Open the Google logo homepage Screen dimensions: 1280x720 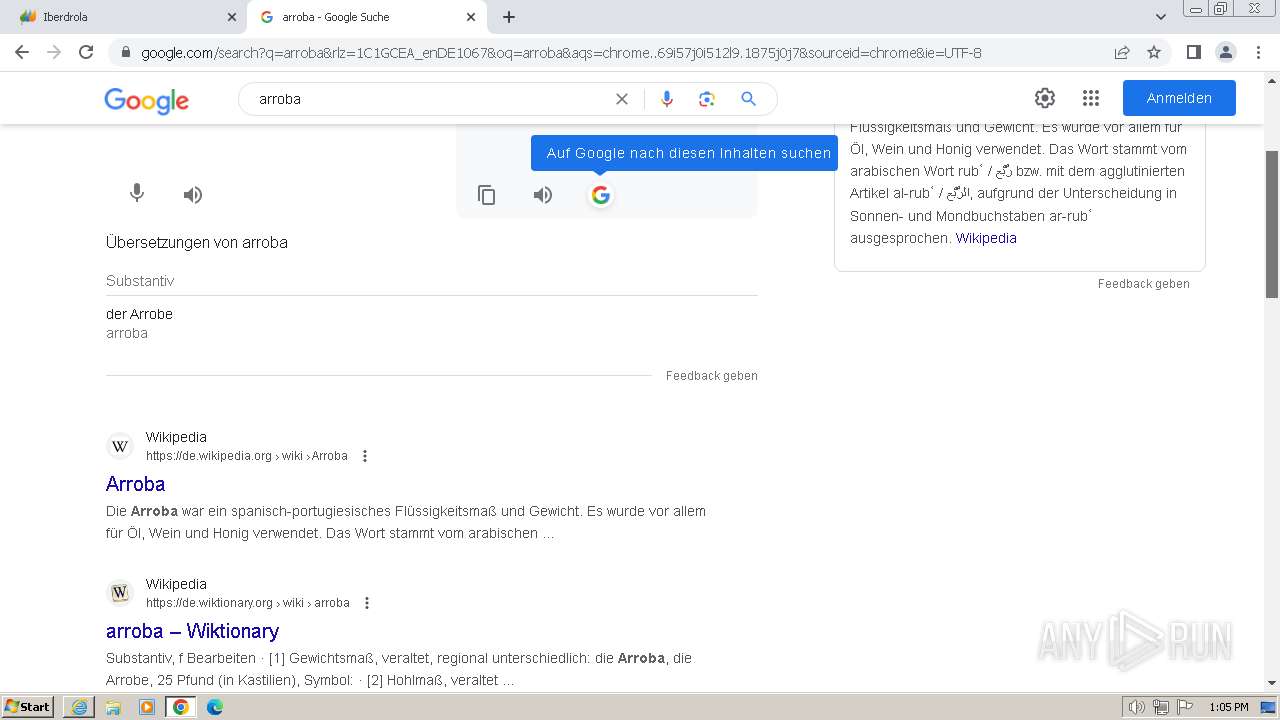[x=146, y=100]
